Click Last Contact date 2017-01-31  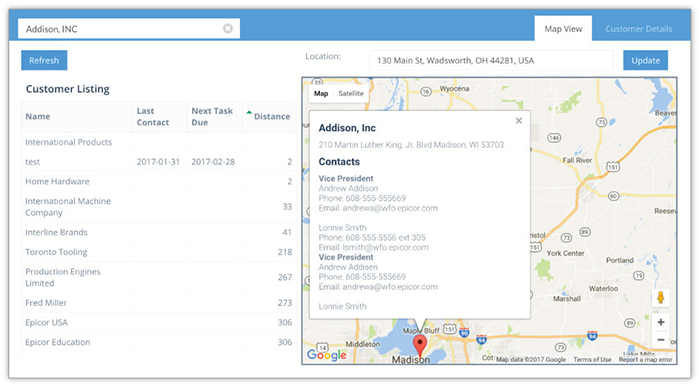158,162
